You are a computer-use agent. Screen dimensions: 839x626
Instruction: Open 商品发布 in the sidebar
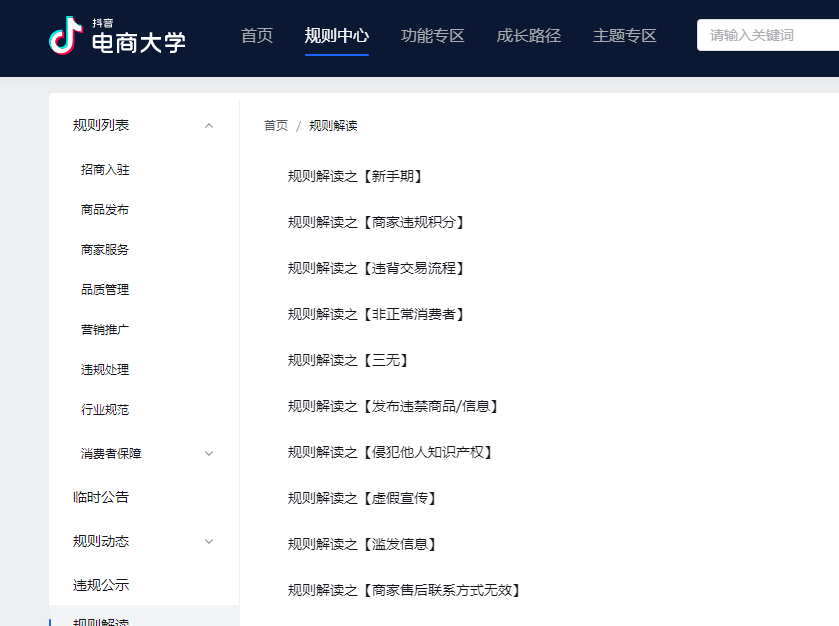(105, 210)
